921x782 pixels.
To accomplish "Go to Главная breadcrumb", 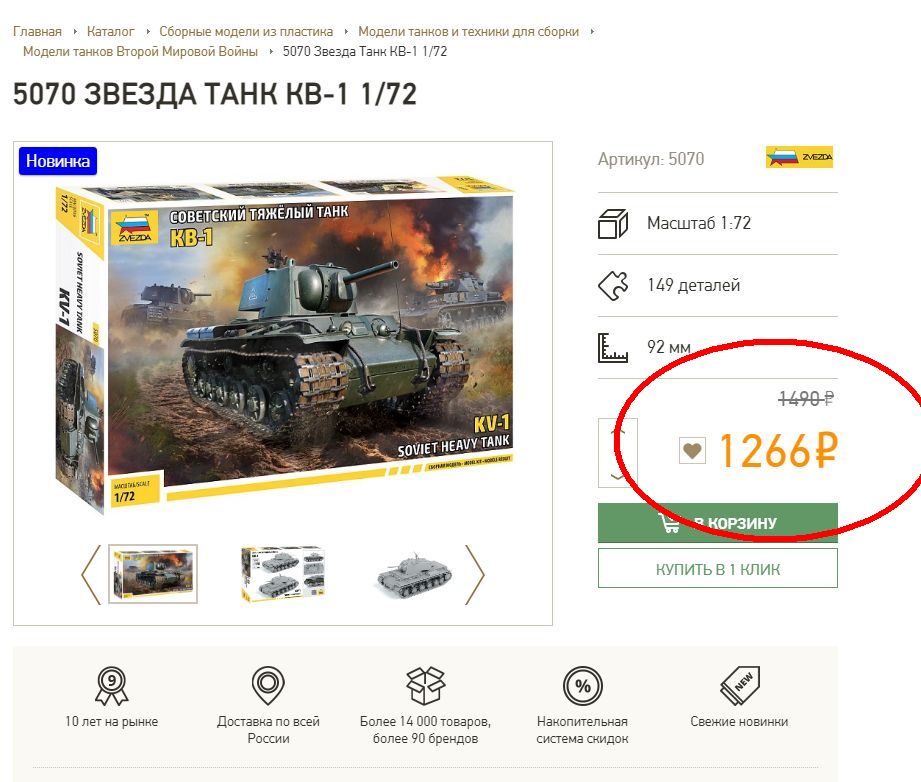I will [37, 31].
